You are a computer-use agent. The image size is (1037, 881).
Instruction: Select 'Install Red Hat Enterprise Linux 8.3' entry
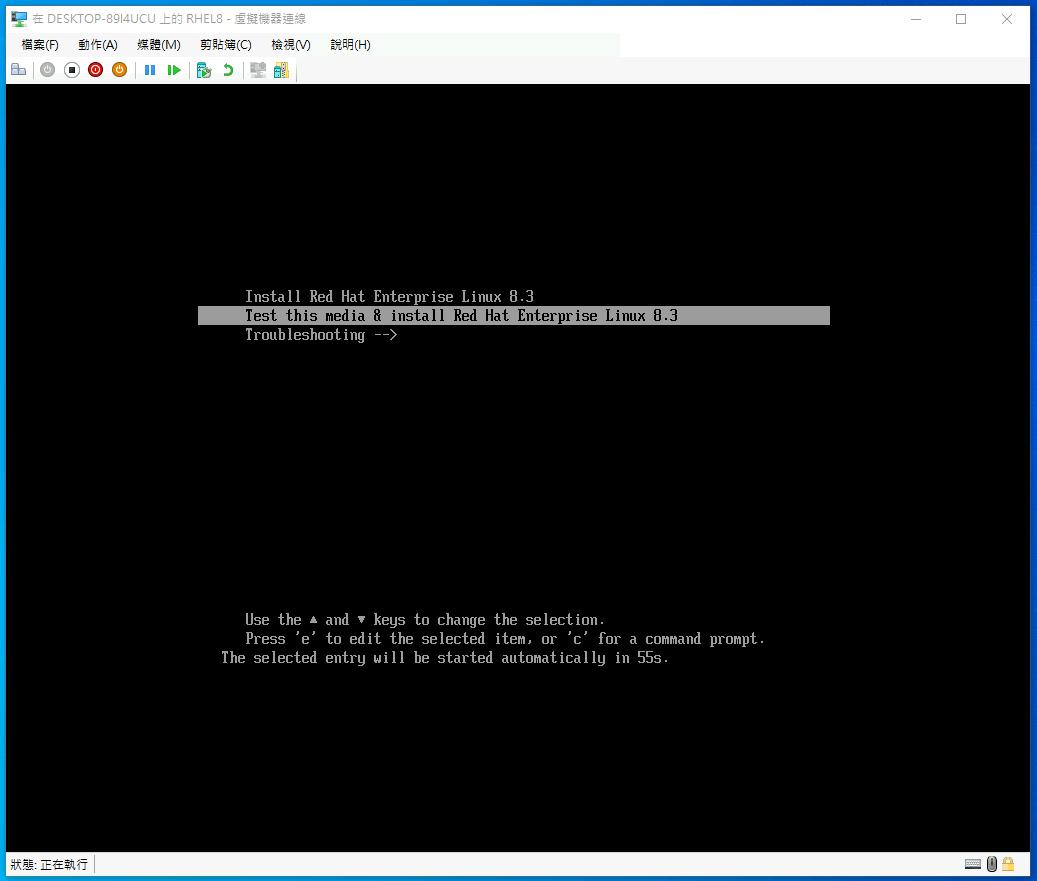click(x=390, y=296)
